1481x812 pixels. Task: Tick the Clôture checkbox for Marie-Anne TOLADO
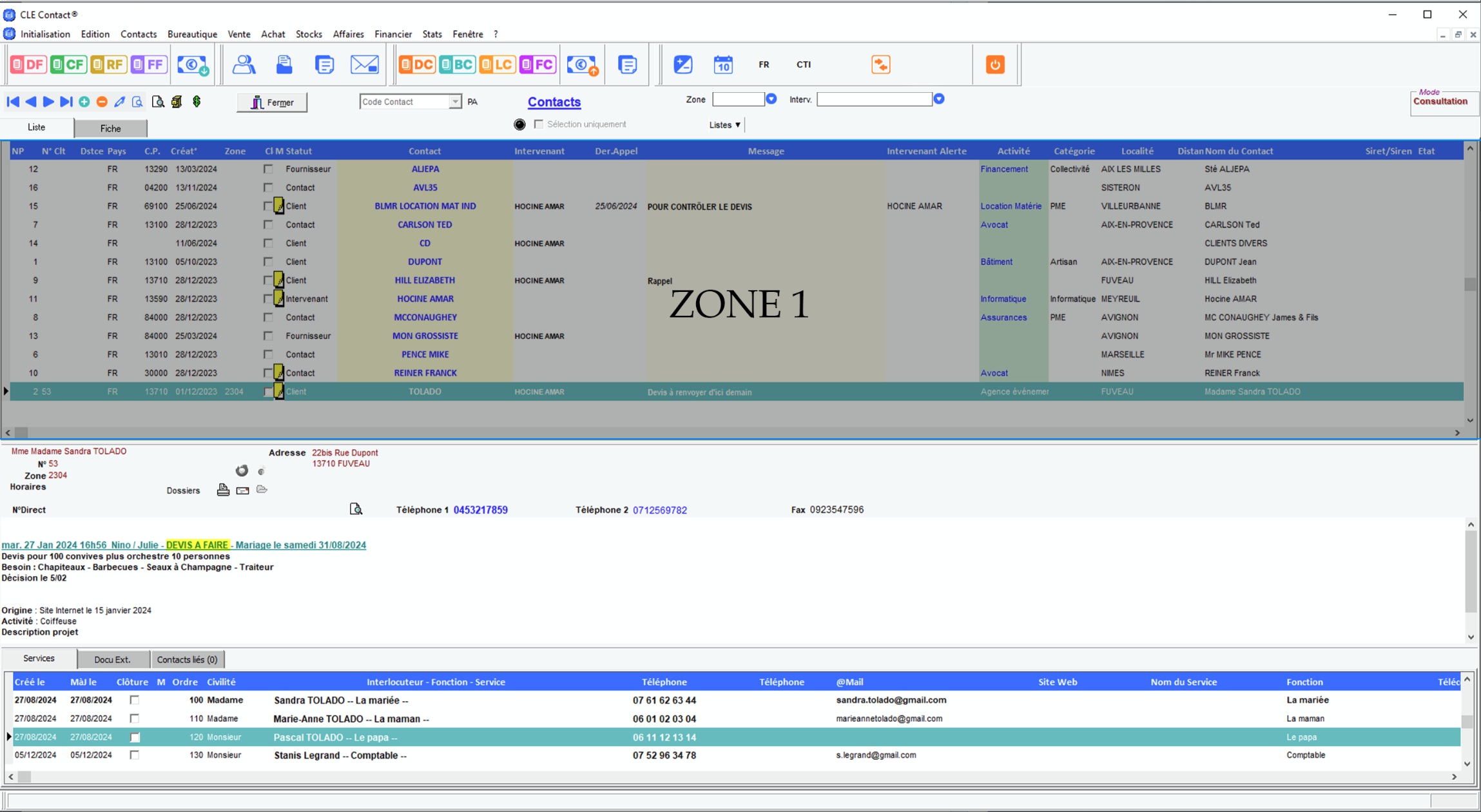click(135, 719)
